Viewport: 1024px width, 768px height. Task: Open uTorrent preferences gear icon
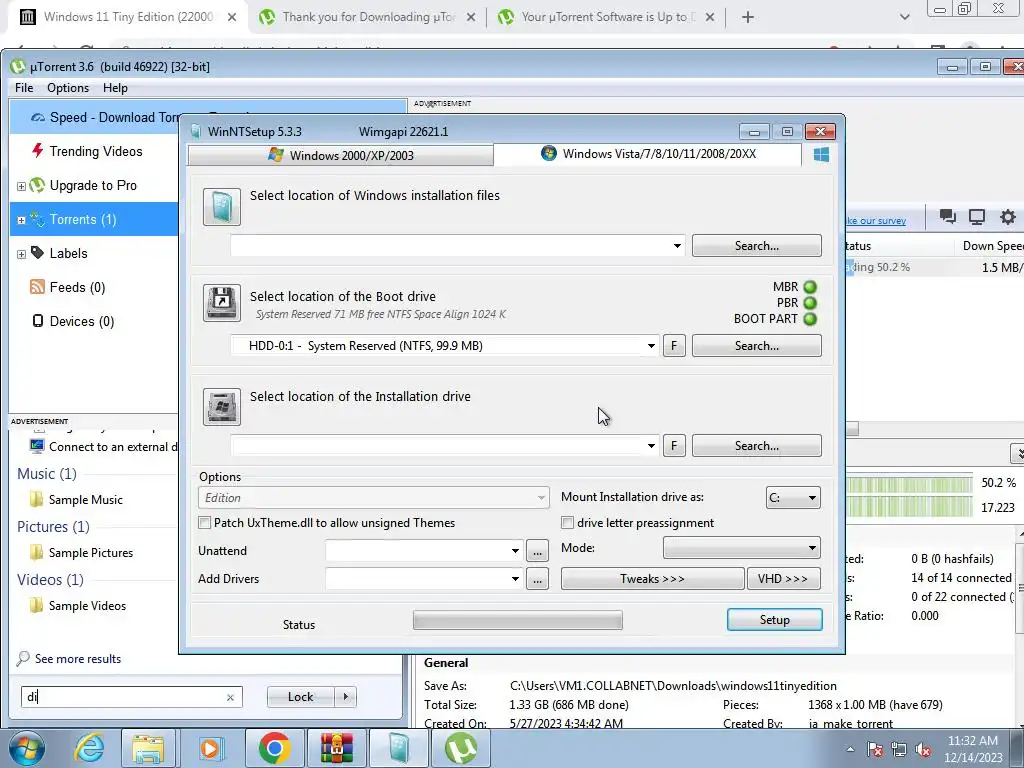[x=1008, y=217]
